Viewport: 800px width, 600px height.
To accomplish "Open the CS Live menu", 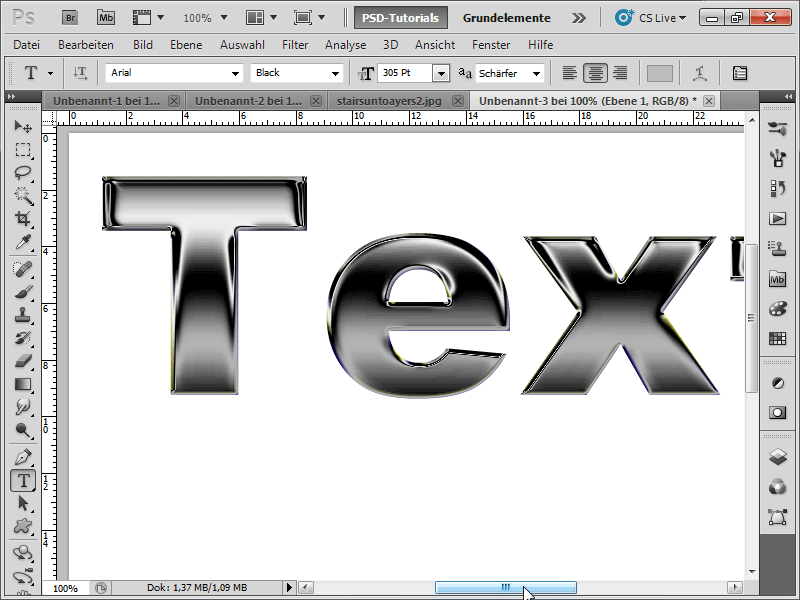I will (651, 18).
